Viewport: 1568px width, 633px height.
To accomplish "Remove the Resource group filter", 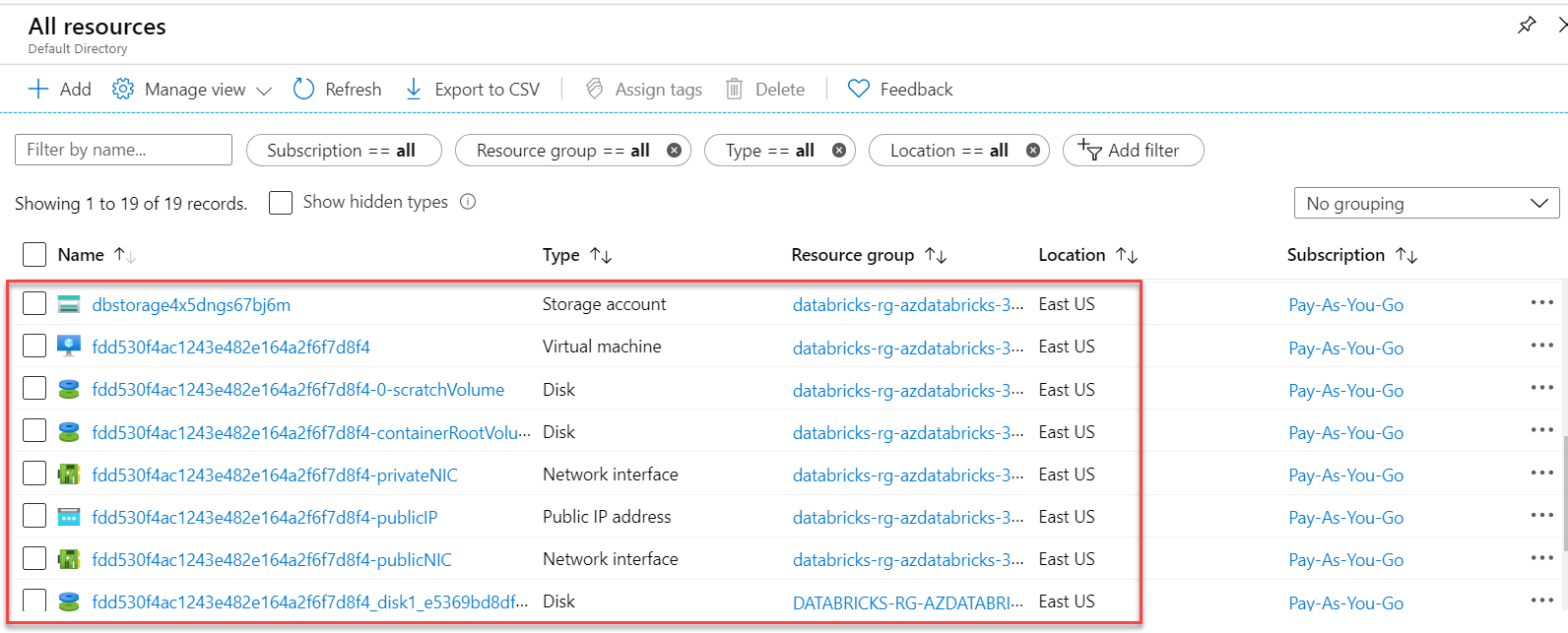I will (674, 151).
